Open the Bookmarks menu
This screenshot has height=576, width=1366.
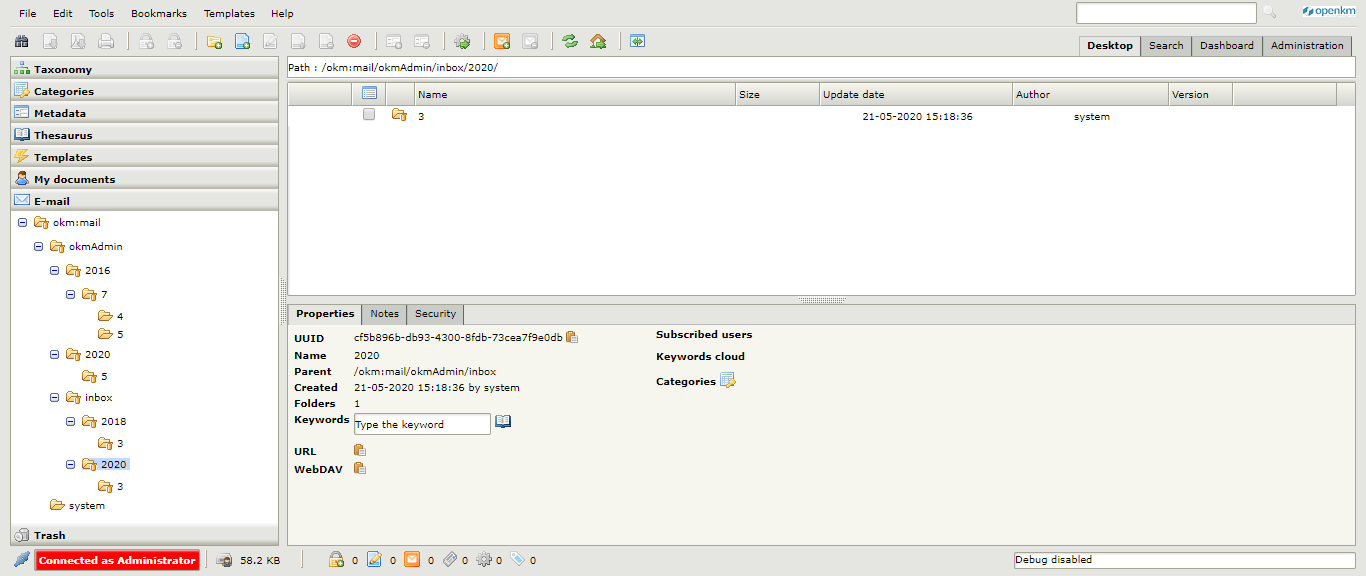pos(158,13)
